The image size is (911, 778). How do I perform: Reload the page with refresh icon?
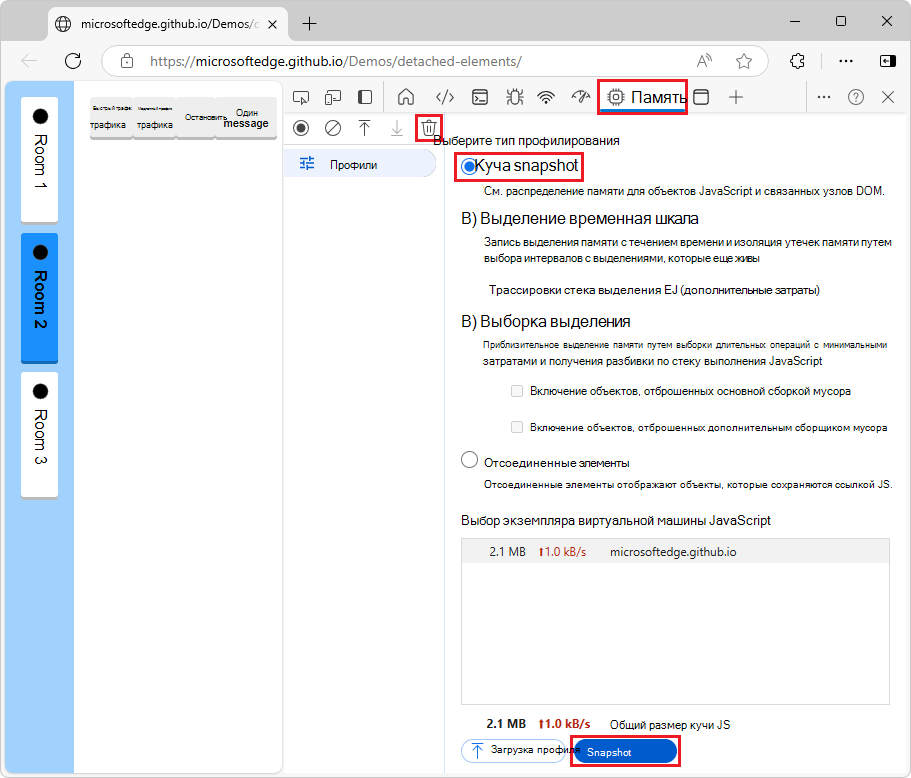73,61
